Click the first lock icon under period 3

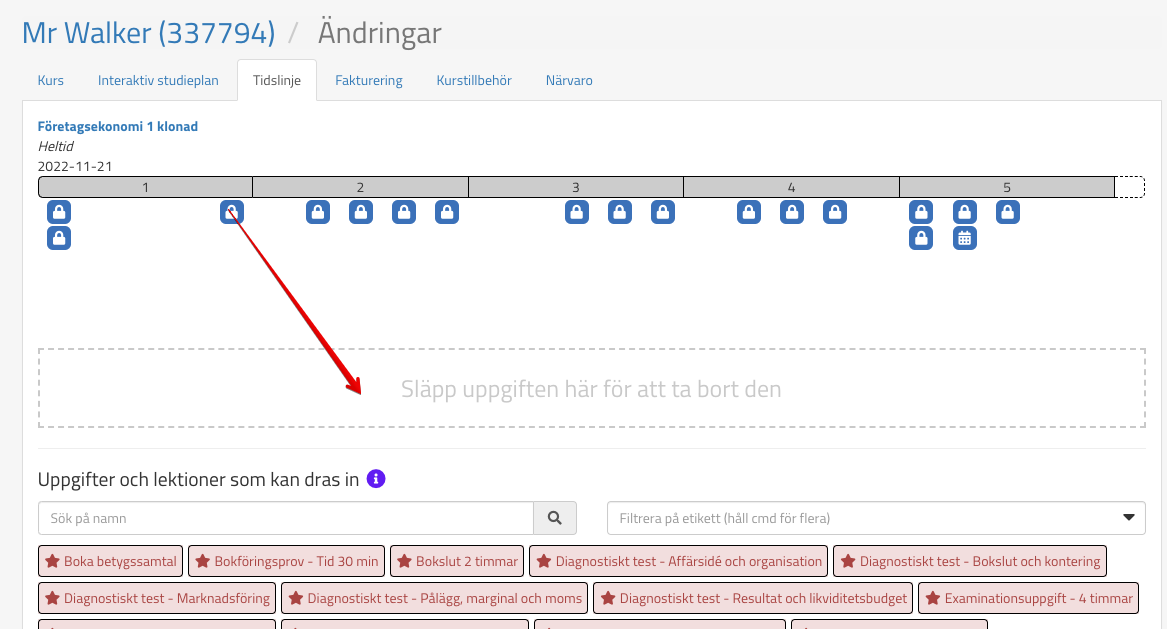[577, 212]
